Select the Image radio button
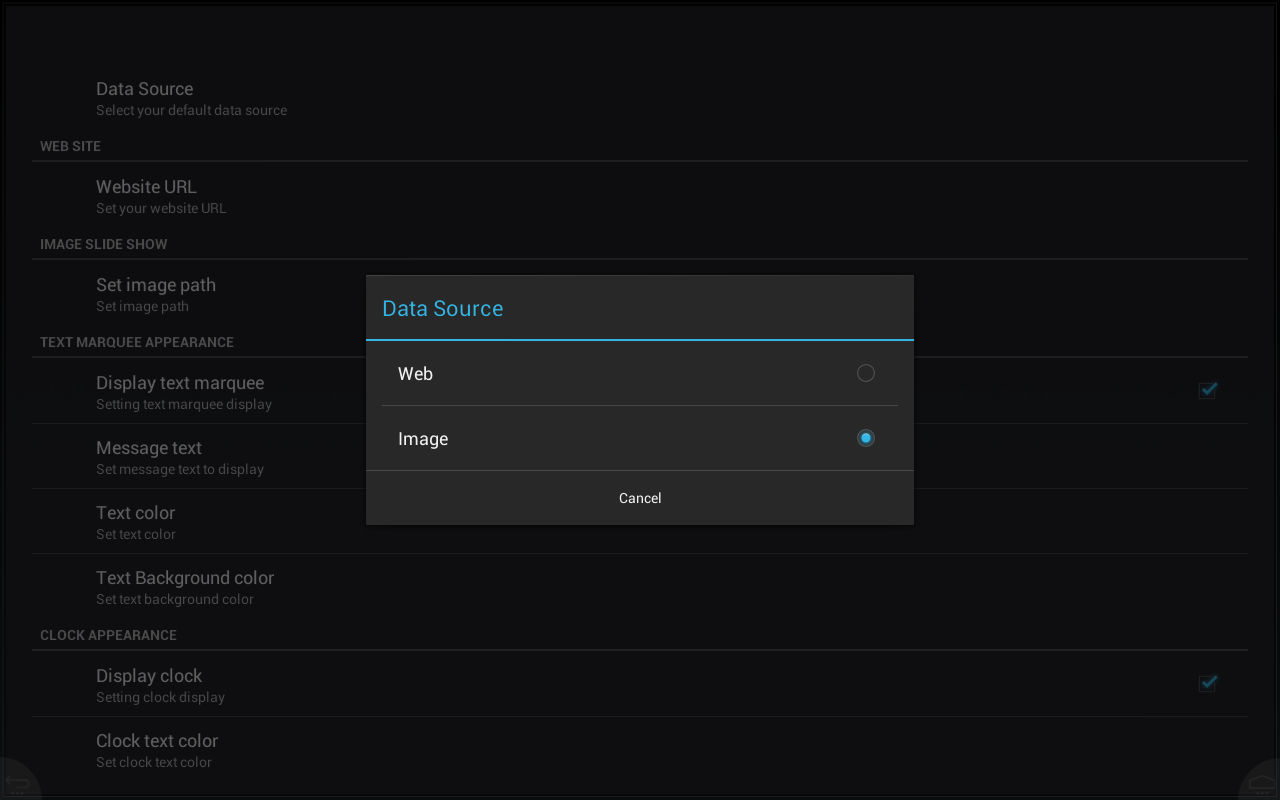Screen dimensions: 1280x800 click(865, 438)
